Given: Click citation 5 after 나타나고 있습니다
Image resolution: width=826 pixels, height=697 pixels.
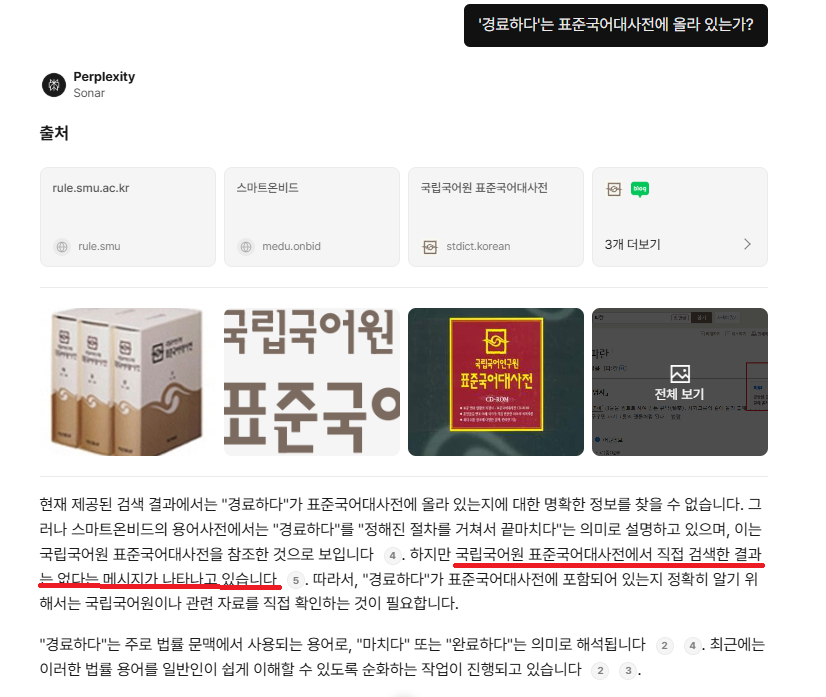Looking at the screenshot, I should [x=296, y=580].
